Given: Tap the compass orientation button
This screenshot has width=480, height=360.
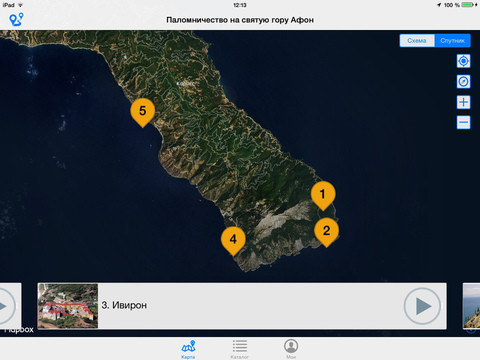Looking at the screenshot, I should pyautogui.click(x=463, y=82).
